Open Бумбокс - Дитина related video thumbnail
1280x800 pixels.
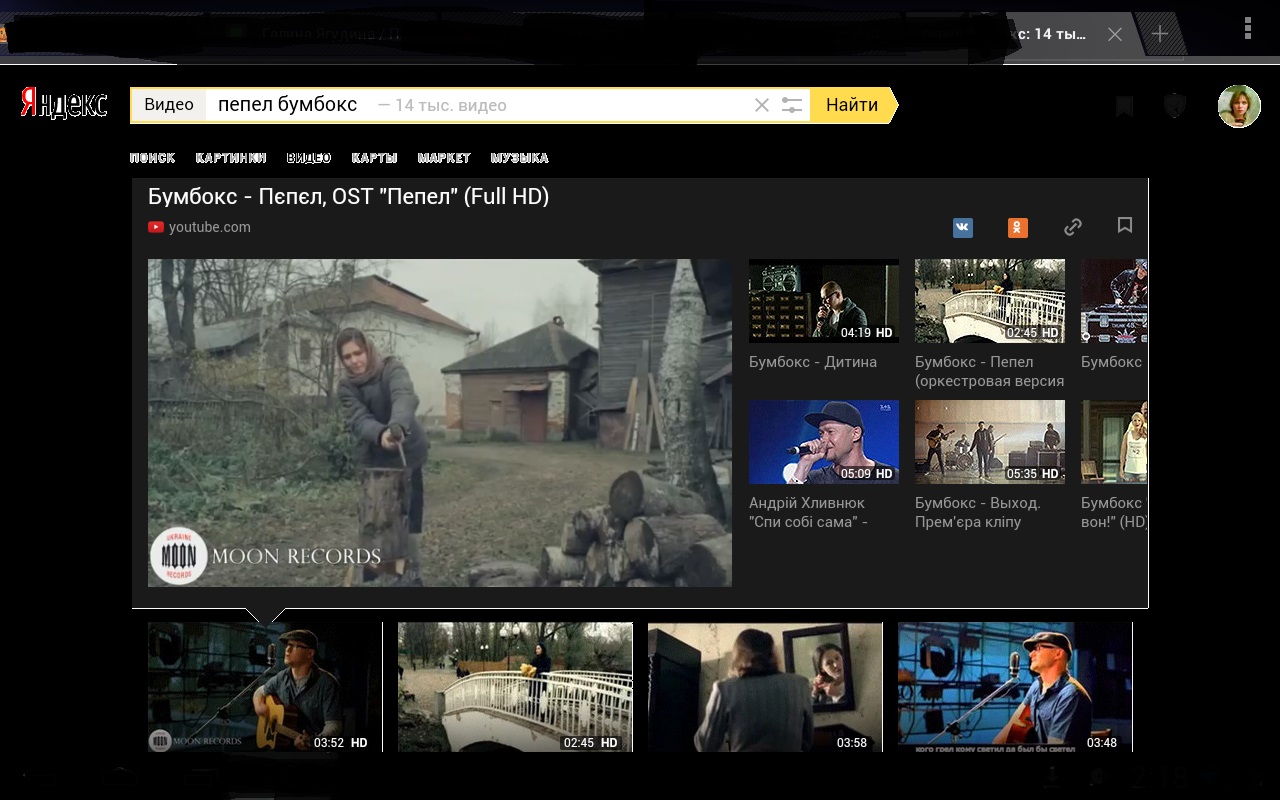point(823,301)
